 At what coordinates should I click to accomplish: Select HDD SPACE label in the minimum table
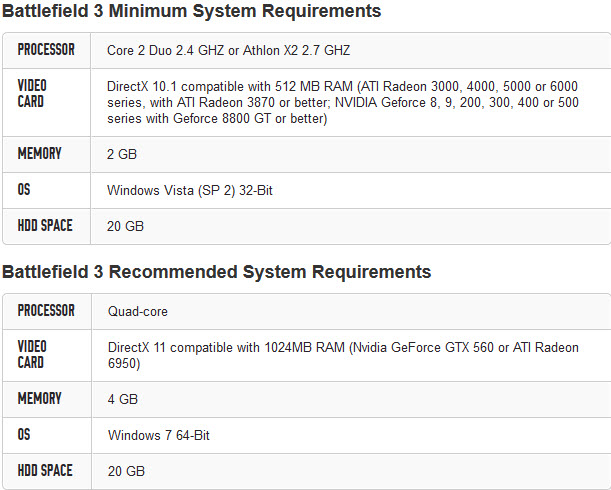45,226
